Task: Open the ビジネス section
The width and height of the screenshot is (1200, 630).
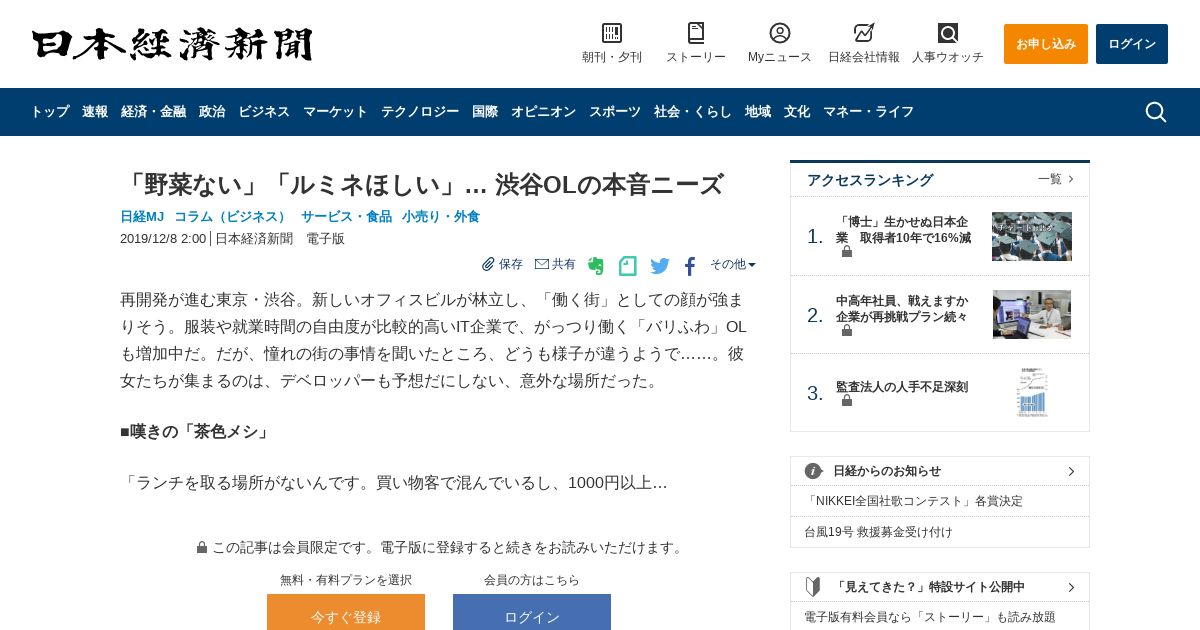Action: point(264,112)
